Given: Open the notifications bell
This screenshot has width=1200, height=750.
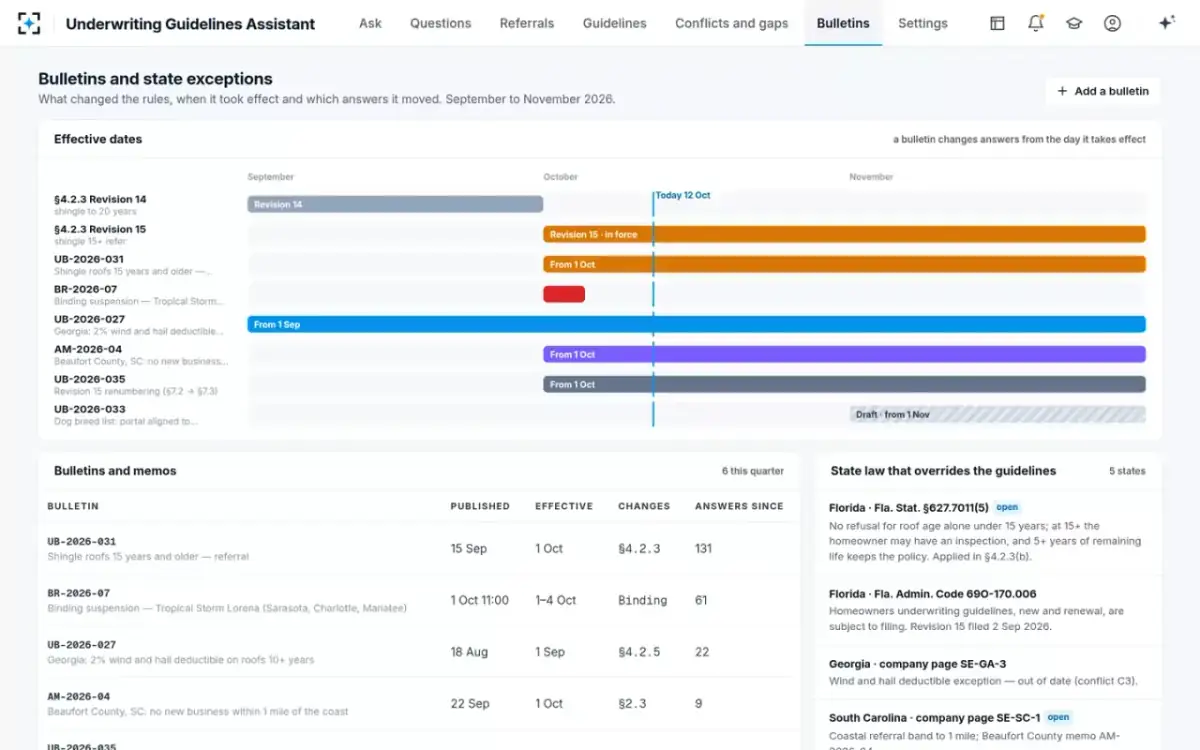Looking at the screenshot, I should tap(1036, 23).
